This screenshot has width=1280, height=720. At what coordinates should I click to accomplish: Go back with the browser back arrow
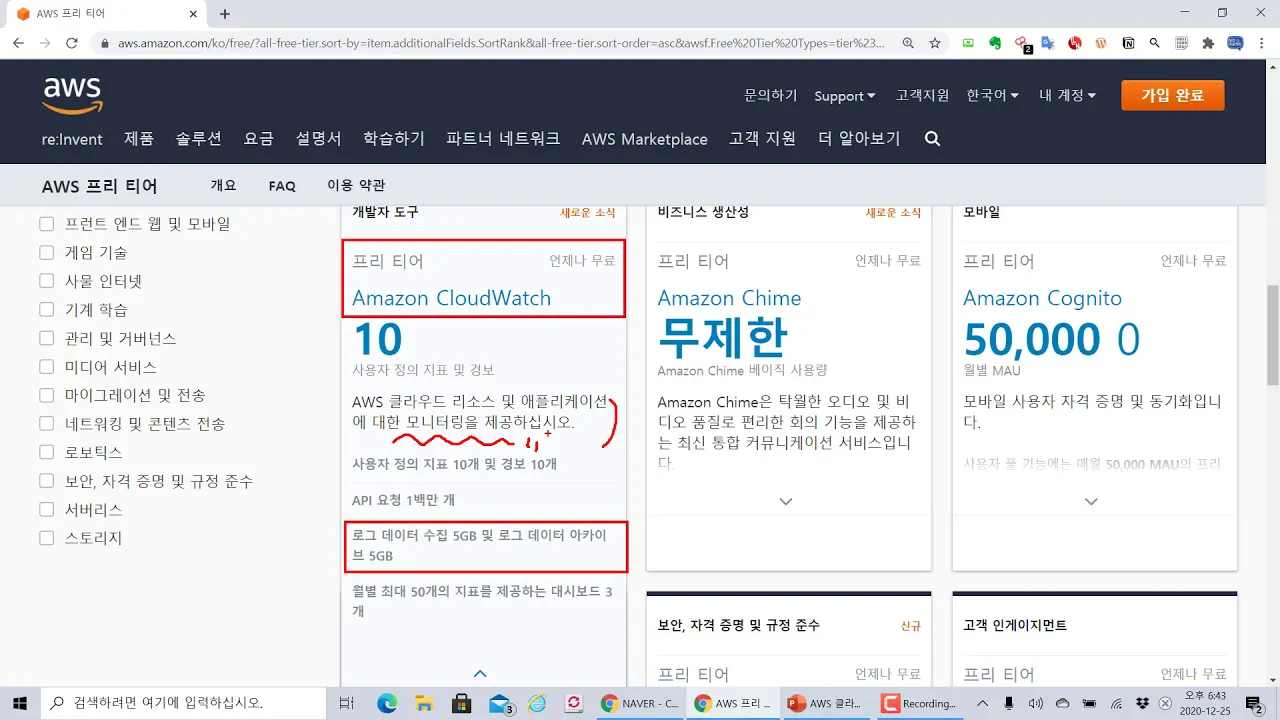click(x=18, y=43)
